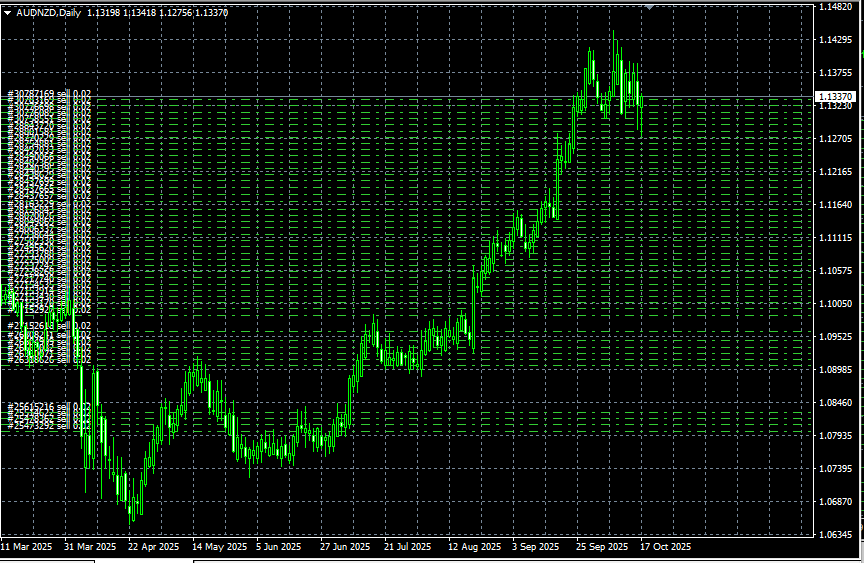Image resolution: width=864 pixels, height=563 pixels.
Task: Click the 22 Apr 2025 date label
Action: point(155,548)
